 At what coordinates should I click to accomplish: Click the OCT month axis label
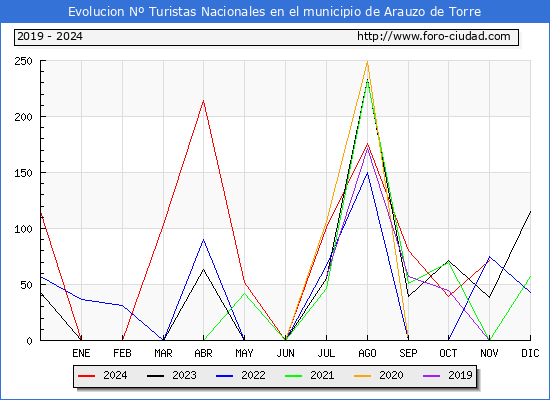pos(448,353)
